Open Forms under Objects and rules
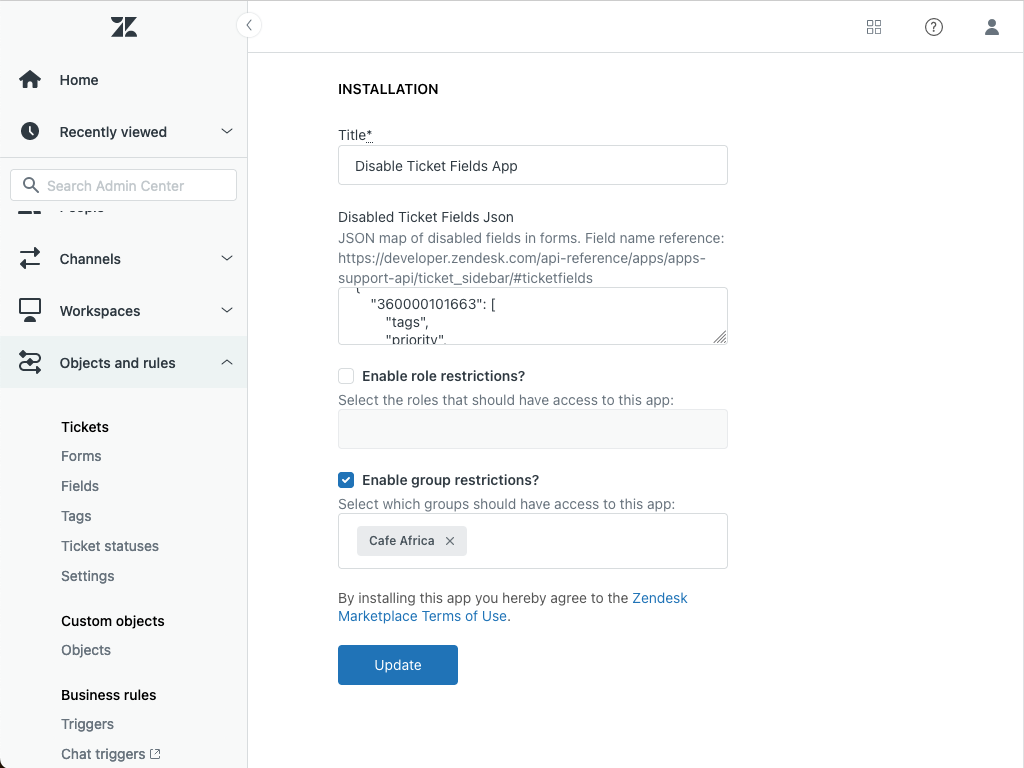Screen dimensions: 1024x768 [81, 456]
